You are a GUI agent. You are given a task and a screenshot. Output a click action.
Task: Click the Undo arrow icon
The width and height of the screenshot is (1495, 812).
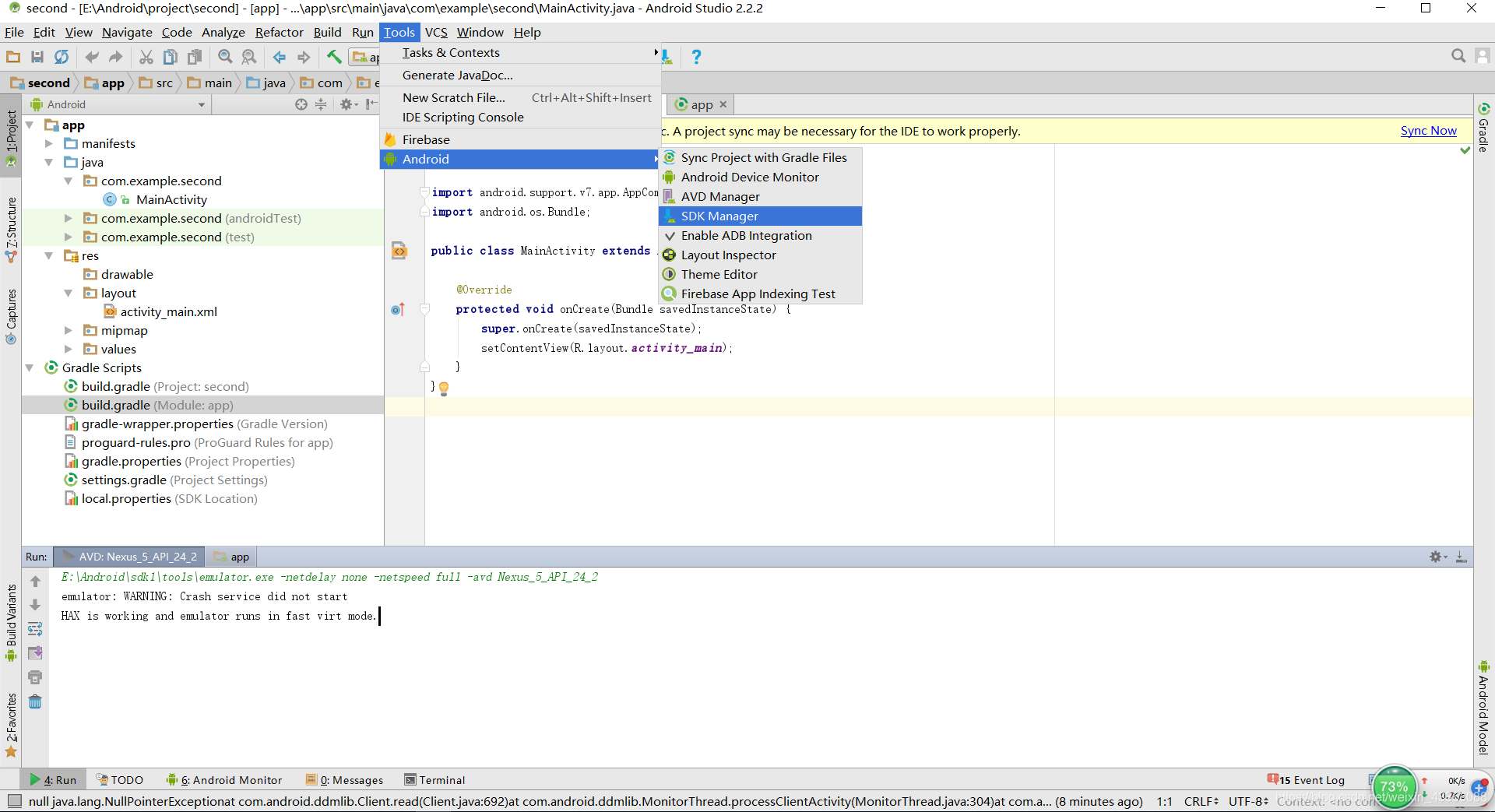coord(92,57)
